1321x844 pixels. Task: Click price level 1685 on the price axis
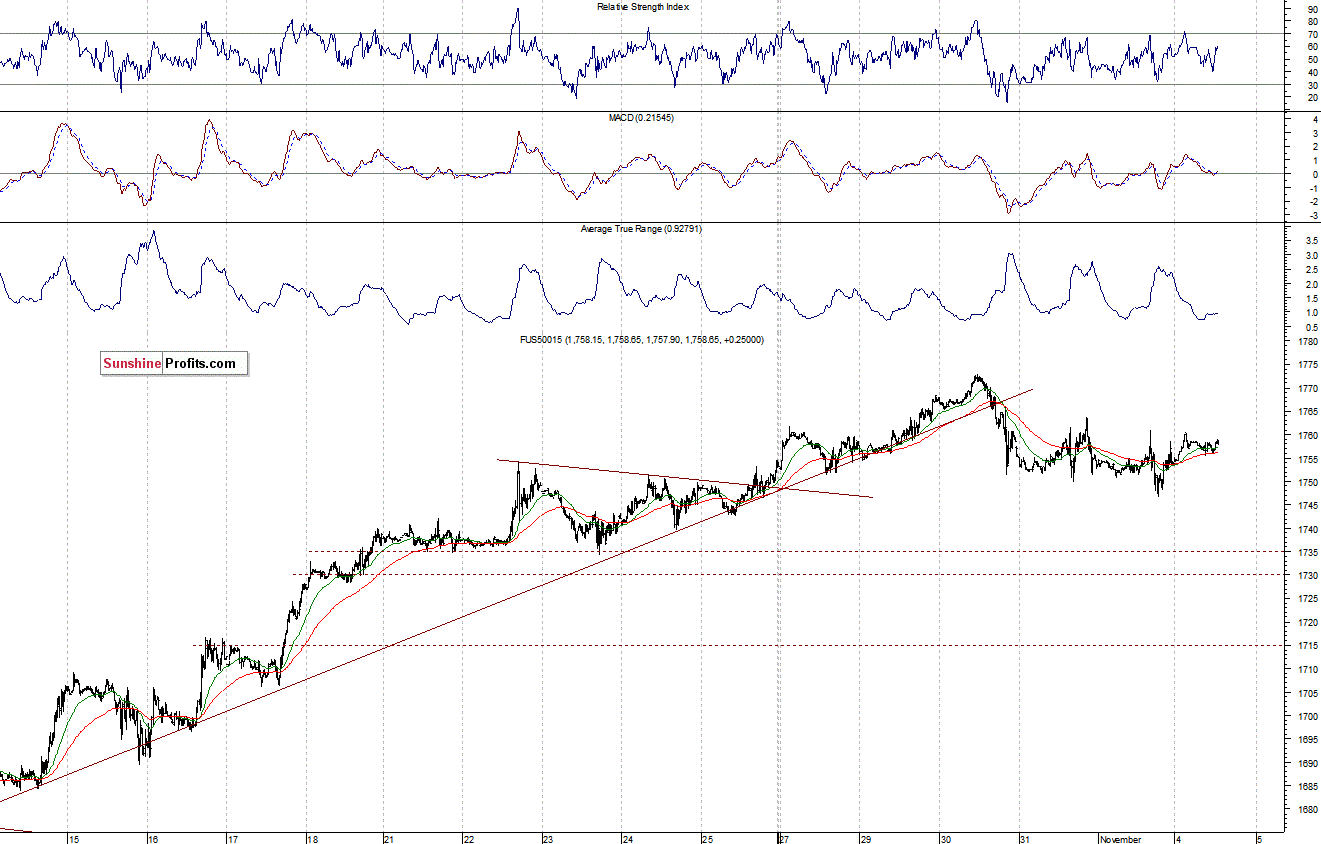click(x=1307, y=787)
